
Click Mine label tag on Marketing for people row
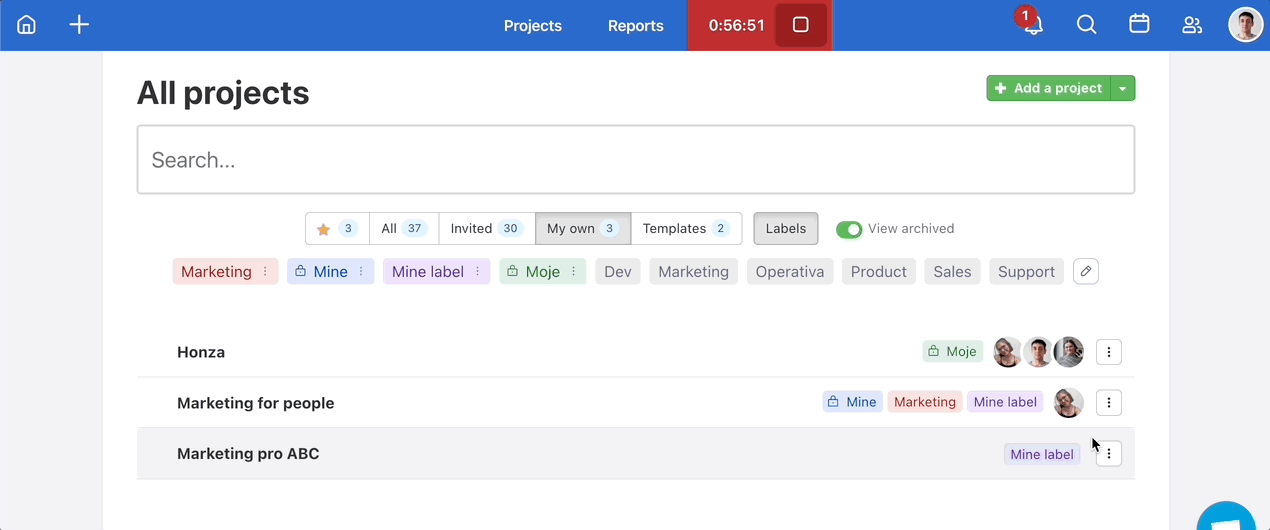(1005, 402)
